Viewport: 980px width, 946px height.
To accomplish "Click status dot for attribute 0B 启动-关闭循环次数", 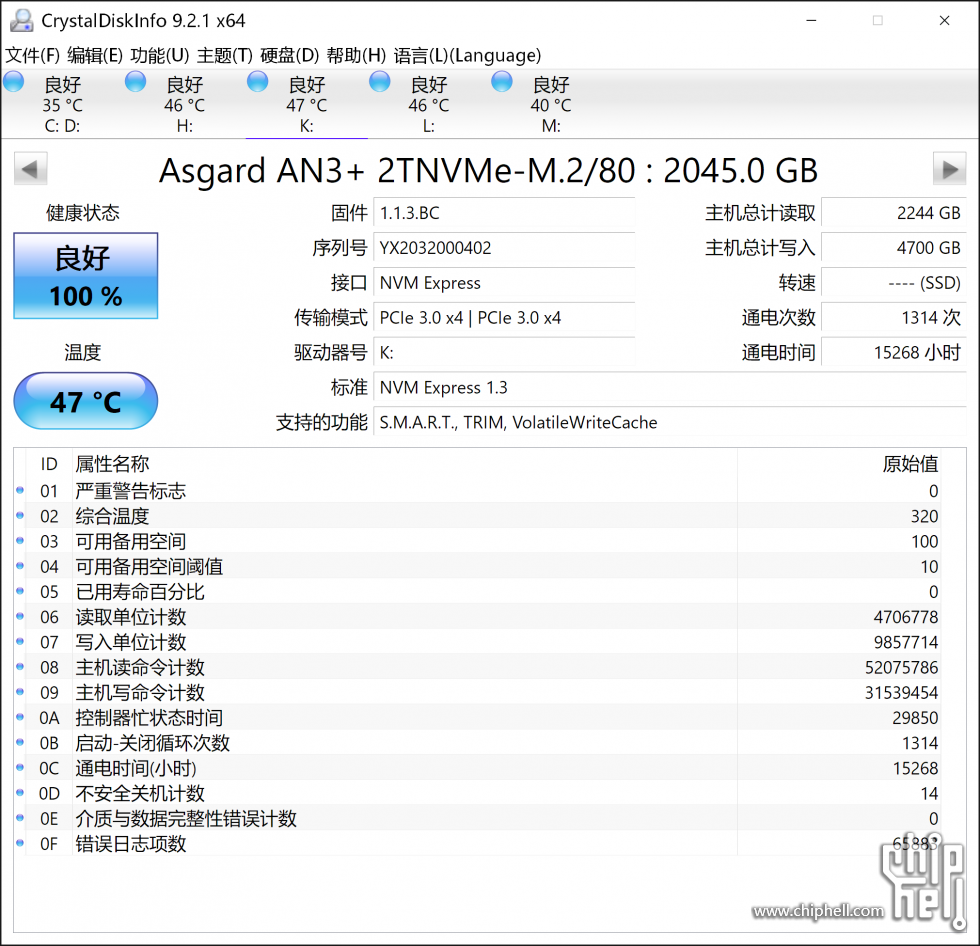I will pyautogui.click(x=20, y=742).
